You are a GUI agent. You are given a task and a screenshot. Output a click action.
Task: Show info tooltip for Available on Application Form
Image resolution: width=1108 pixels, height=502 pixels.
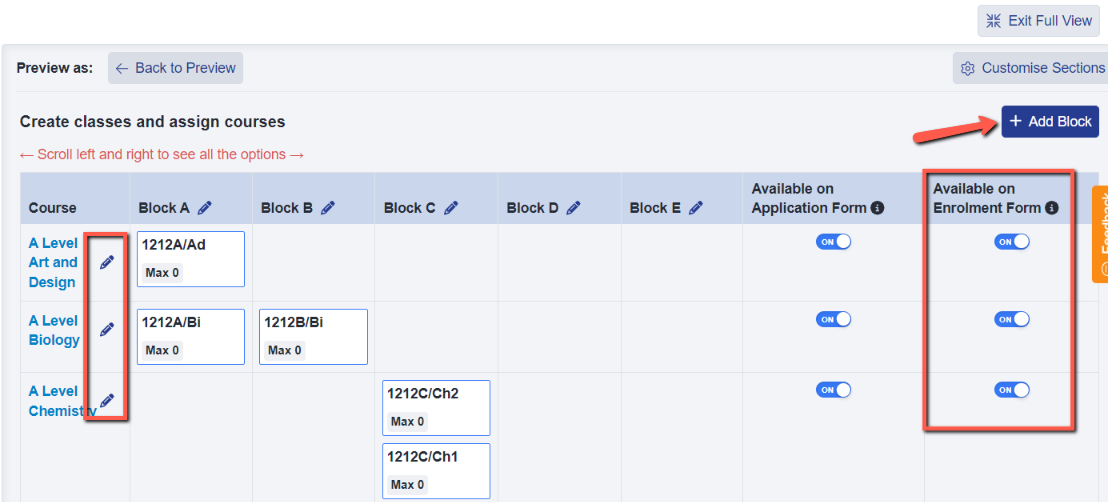pos(877,208)
